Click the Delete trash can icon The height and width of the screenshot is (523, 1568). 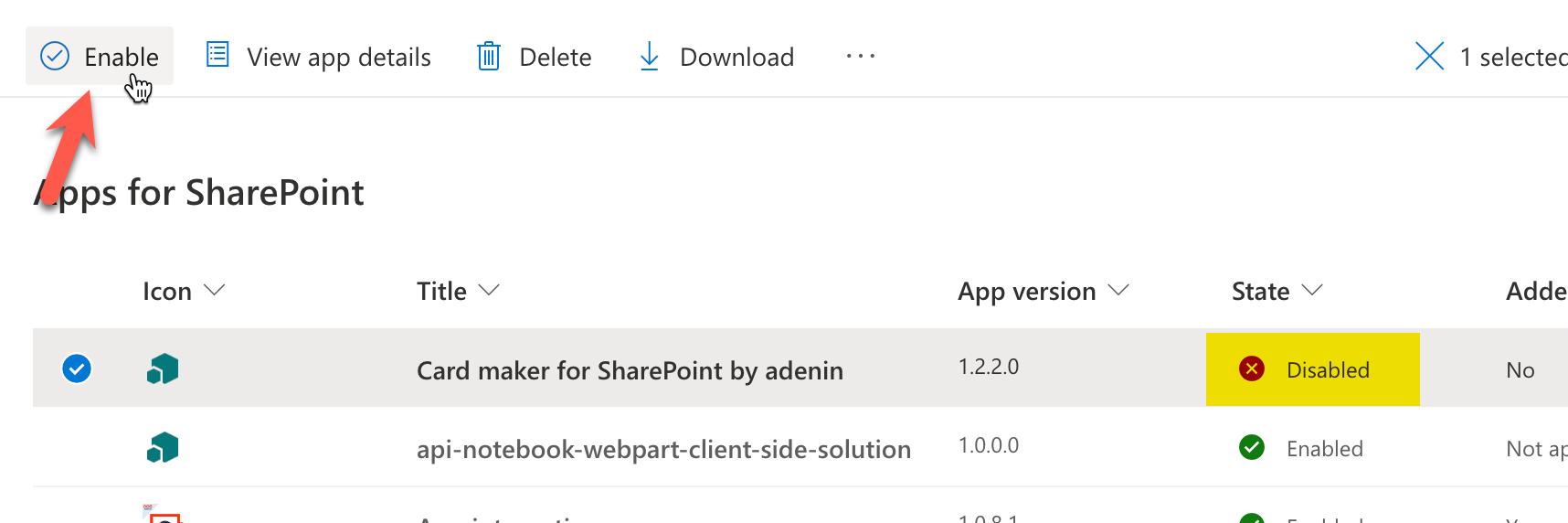[x=489, y=57]
